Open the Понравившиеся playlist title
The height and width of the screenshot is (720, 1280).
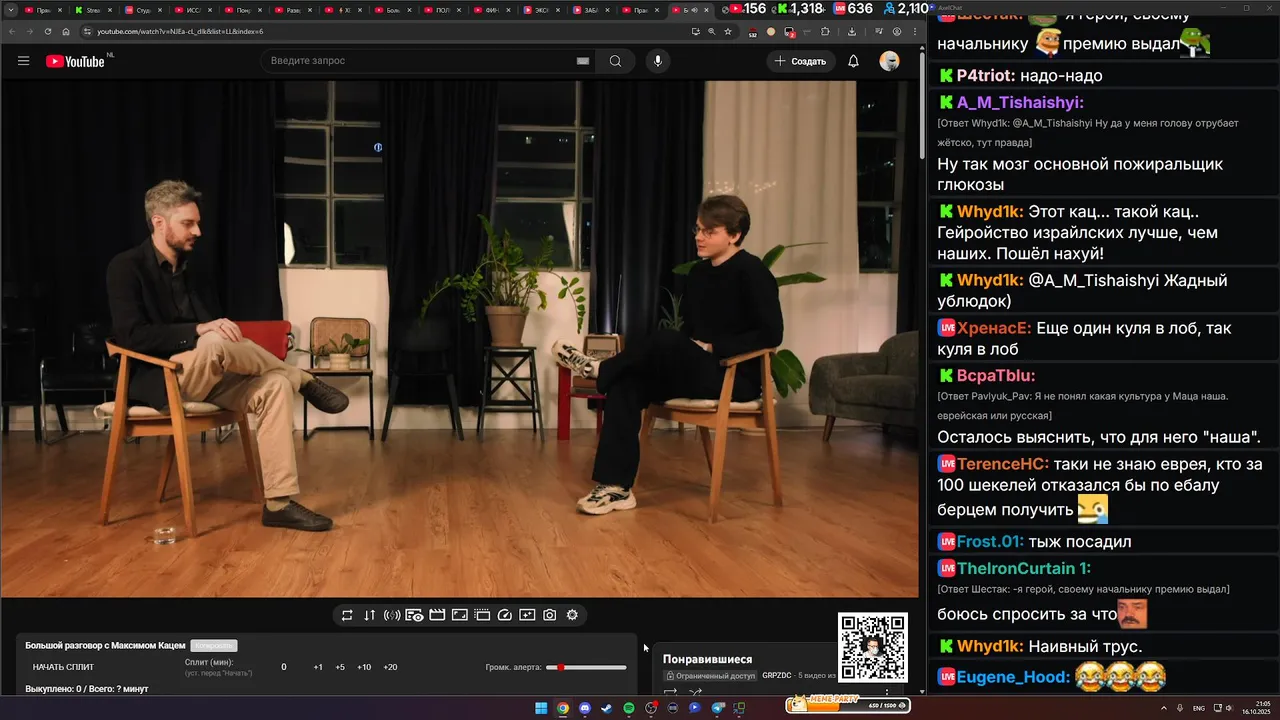click(x=707, y=659)
